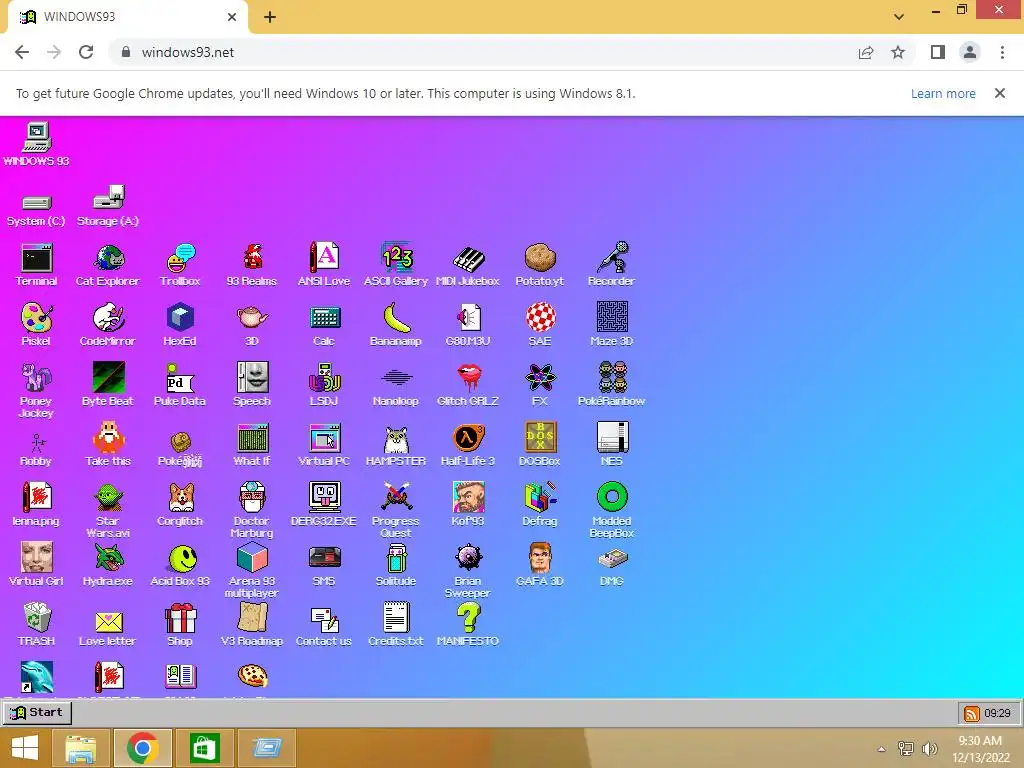Open System (C:) drive icon
The width and height of the screenshot is (1024, 768).
click(x=37, y=210)
